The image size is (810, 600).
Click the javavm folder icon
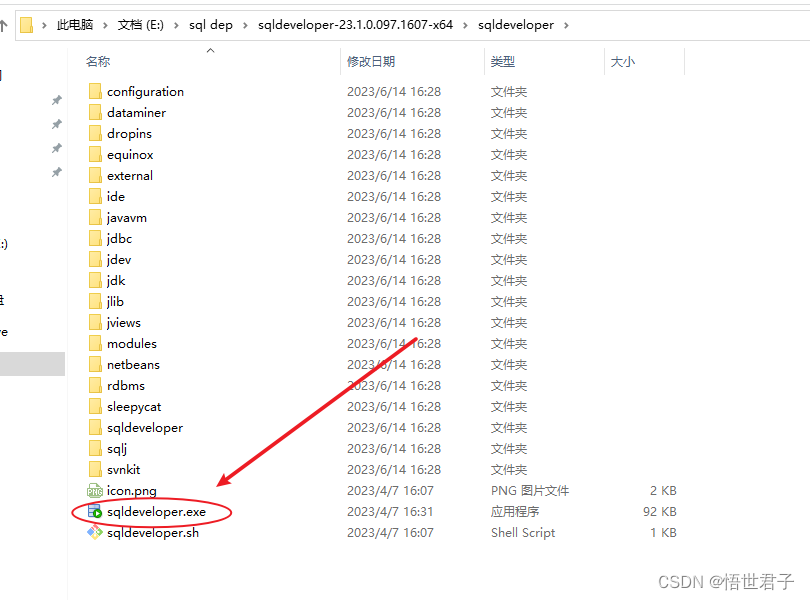click(95, 218)
